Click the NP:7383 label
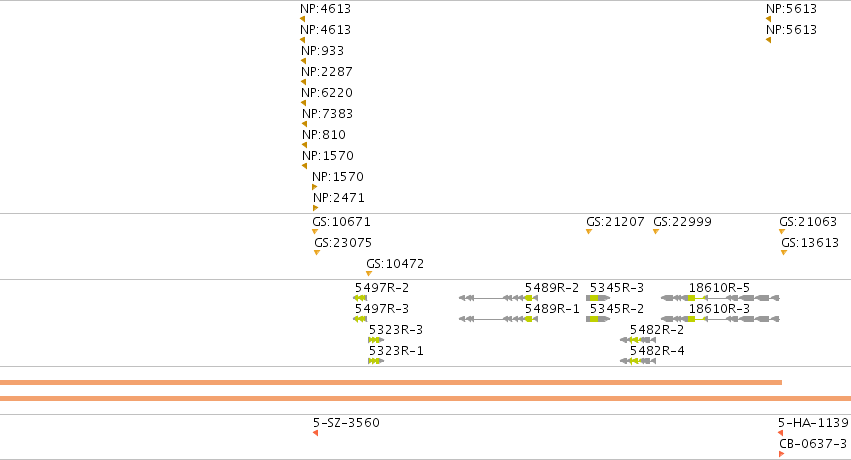851x460 pixels. point(328,114)
